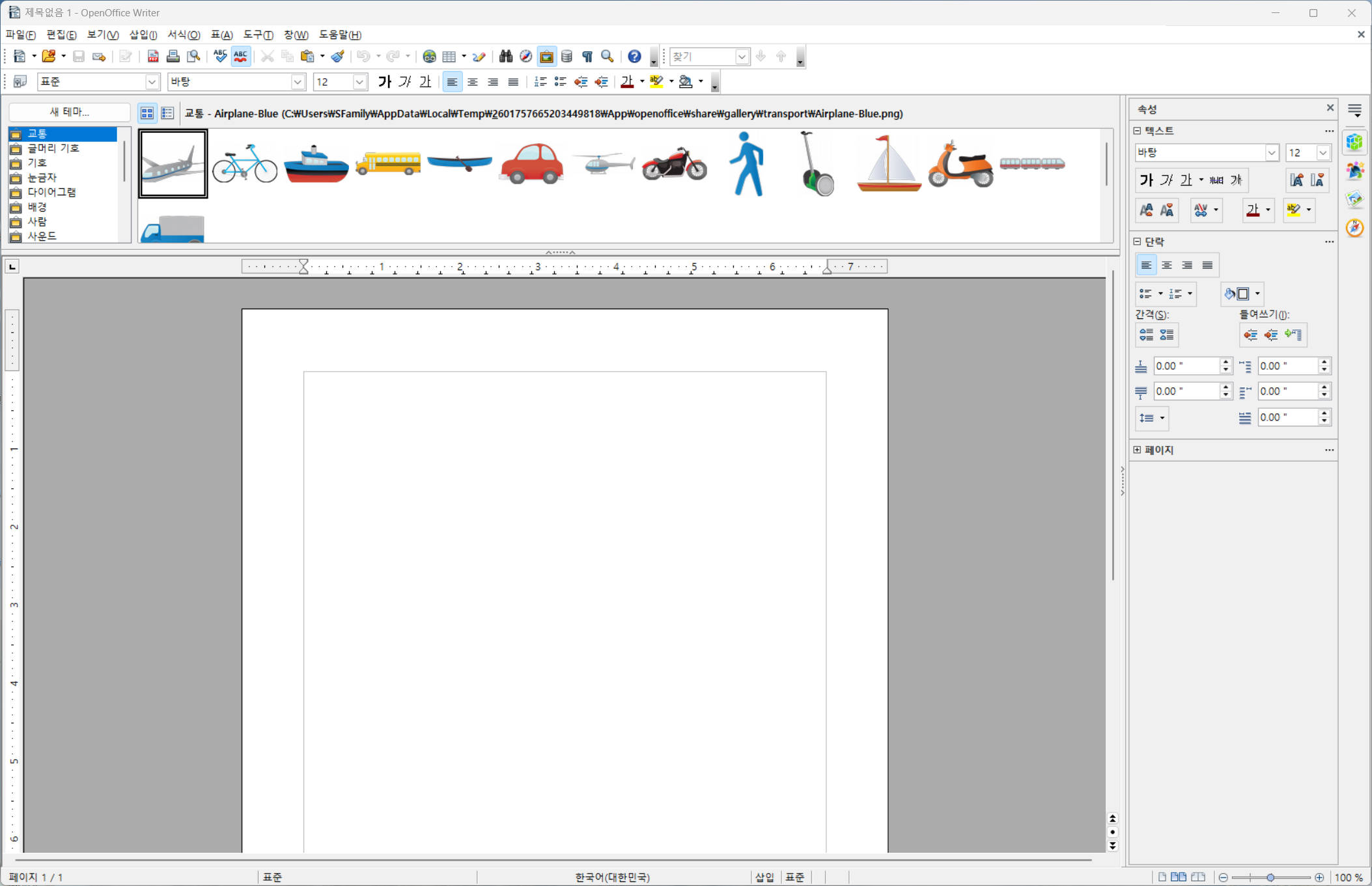Screen dimensions: 1372x886
Task: Switch the gallery to detailed list view
Action: 168,113
